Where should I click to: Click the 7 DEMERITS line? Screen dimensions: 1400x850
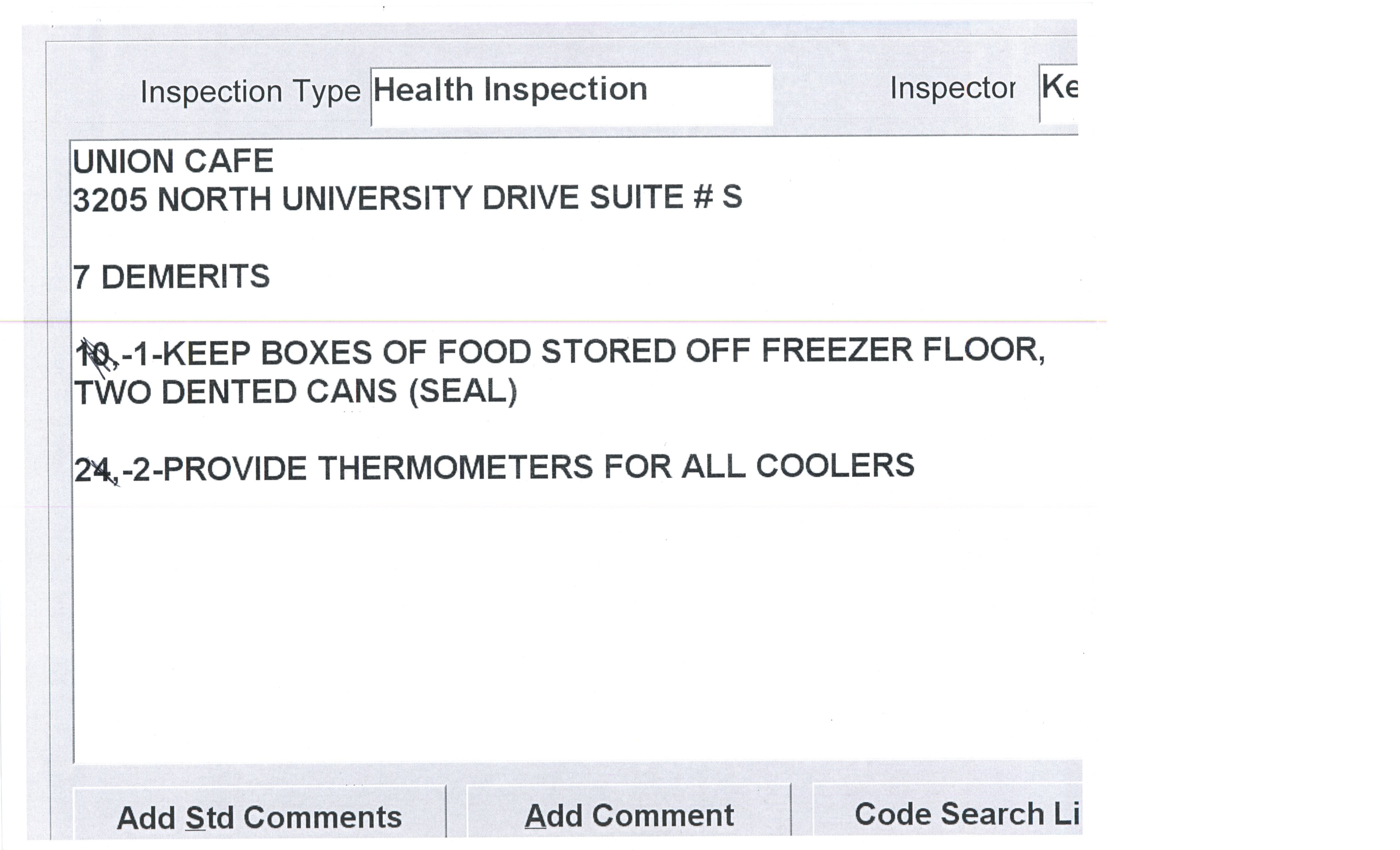click(171, 277)
